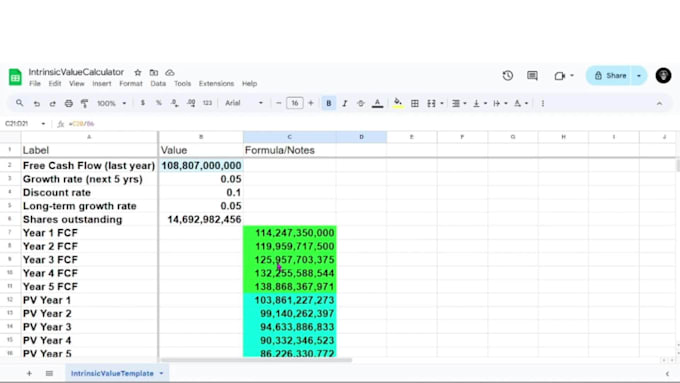Screen dimensions: 680x383
Task: Open the borders tool
Action: tap(415, 103)
